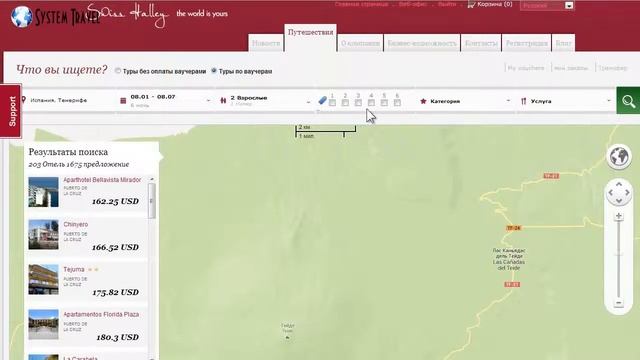This screenshot has height=360, width=640.
Task: Click the Aparthotel Bellavista Mirador thumbnail
Action: point(43,192)
